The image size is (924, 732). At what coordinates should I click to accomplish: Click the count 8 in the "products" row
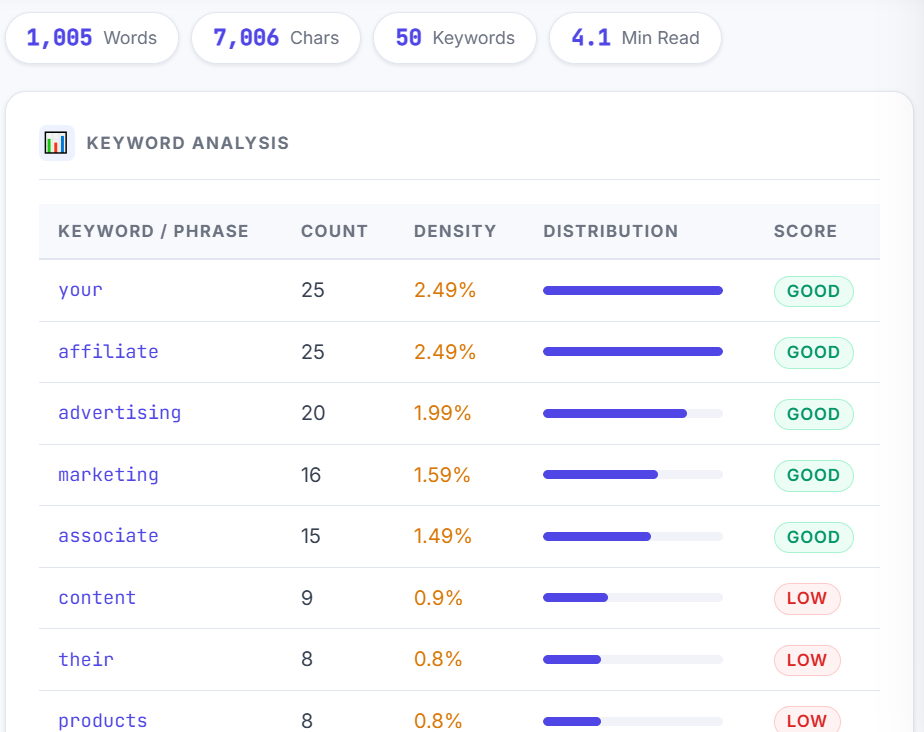pyautogui.click(x=307, y=721)
